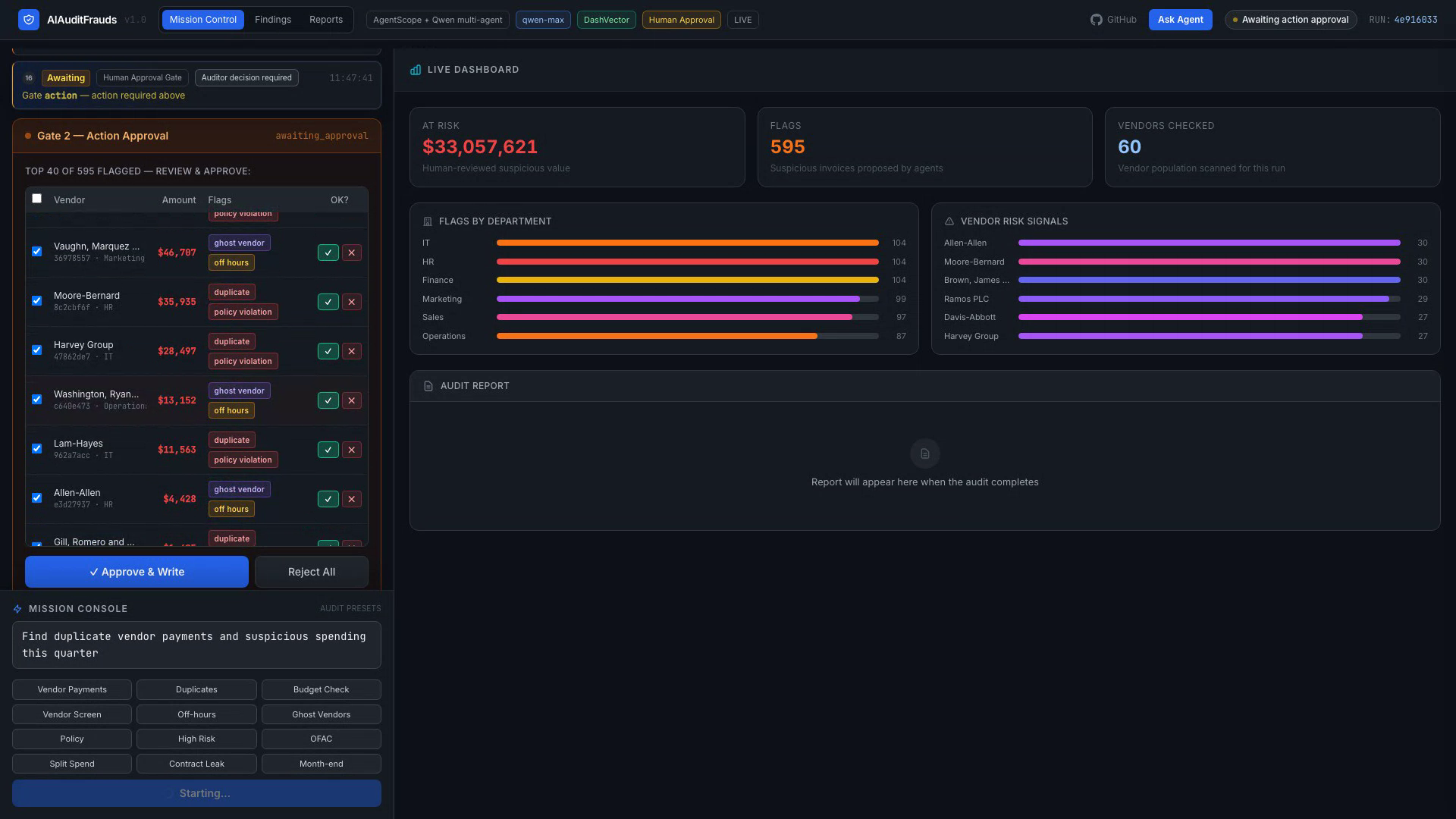Uncheck the Lam-Hayes vendor checkbox
The height and width of the screenshot is (819, 1456).
(x=36, y=449)
